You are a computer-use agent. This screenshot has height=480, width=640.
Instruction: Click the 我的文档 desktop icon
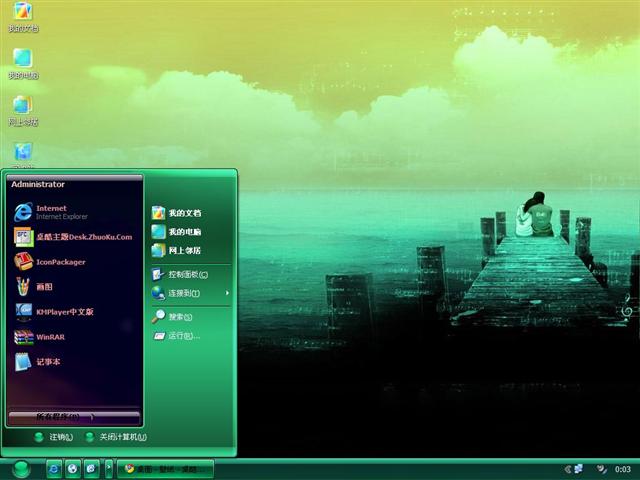[x=22, y=14]
